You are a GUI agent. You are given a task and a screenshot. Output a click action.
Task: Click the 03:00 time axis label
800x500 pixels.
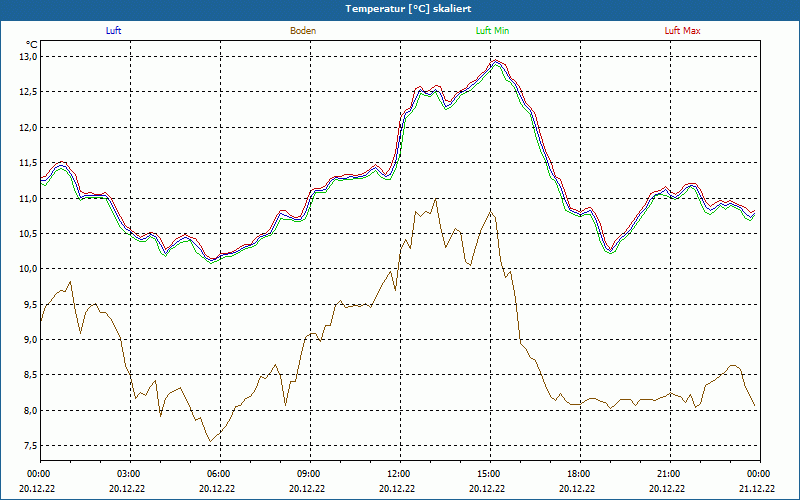click(x=127, y=474)
